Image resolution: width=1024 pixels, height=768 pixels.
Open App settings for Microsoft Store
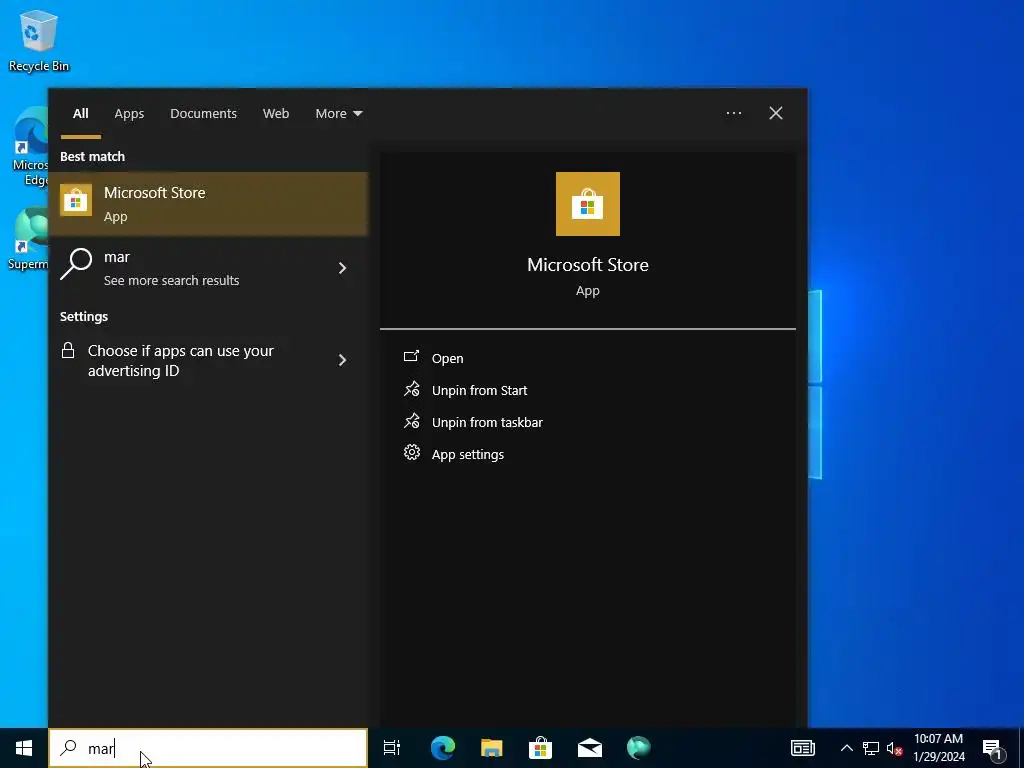[x=468, y=455]
